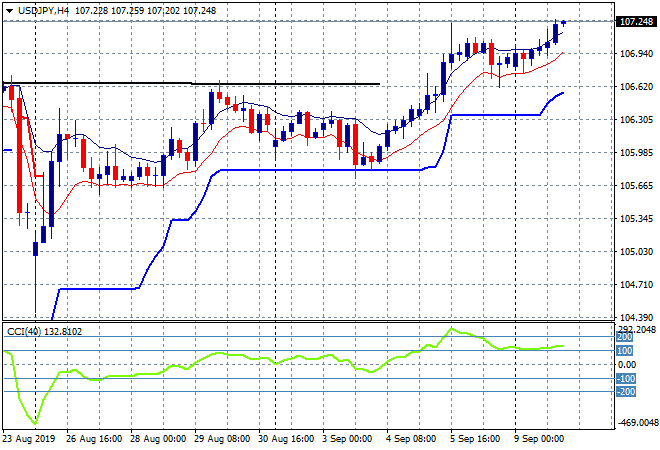Click the CCI -100 level label
The image size is (660, 450).
pyautogui.click(x=626, y=378)
